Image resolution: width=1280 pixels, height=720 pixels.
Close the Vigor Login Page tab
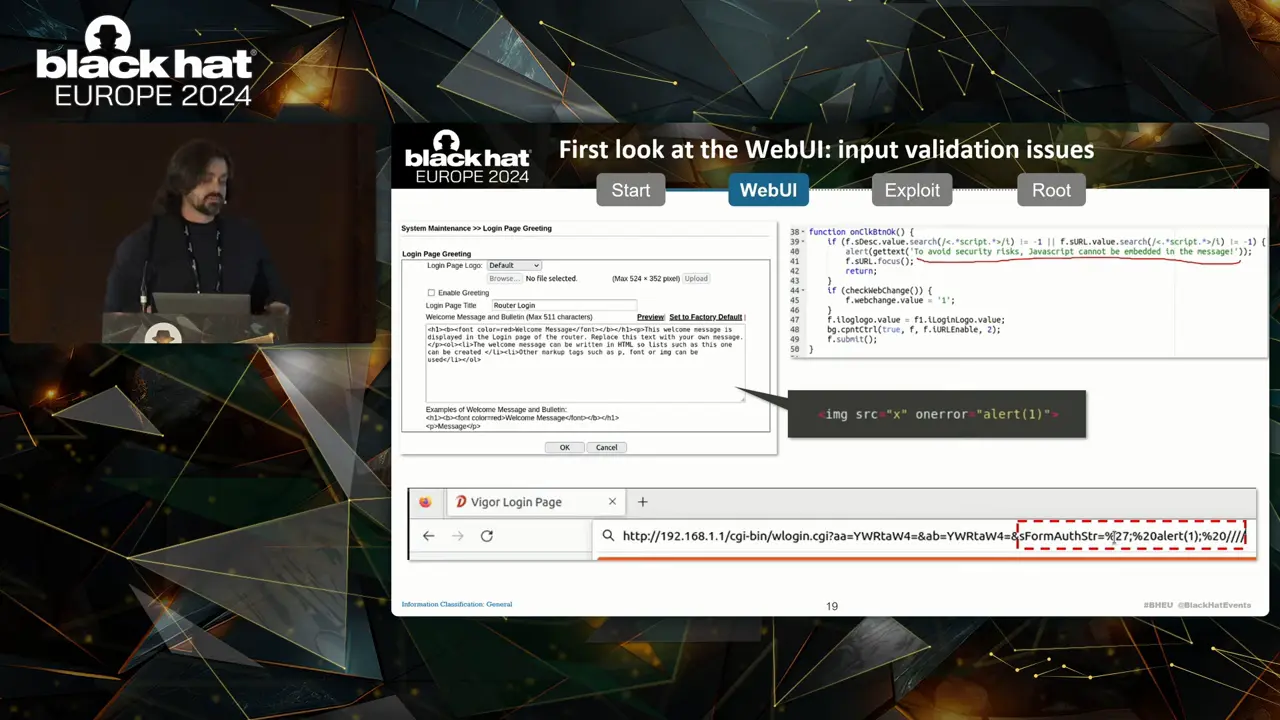pos(612,502)
